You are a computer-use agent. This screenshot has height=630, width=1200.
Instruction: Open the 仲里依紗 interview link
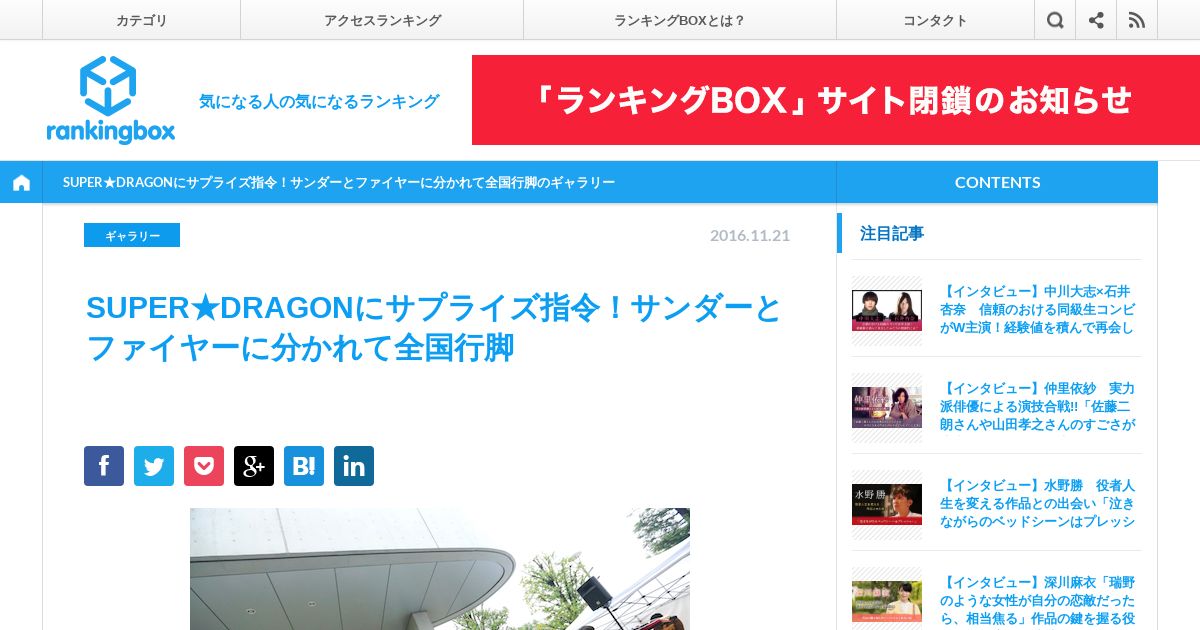pyautogui.click(x=1038, y=406)
